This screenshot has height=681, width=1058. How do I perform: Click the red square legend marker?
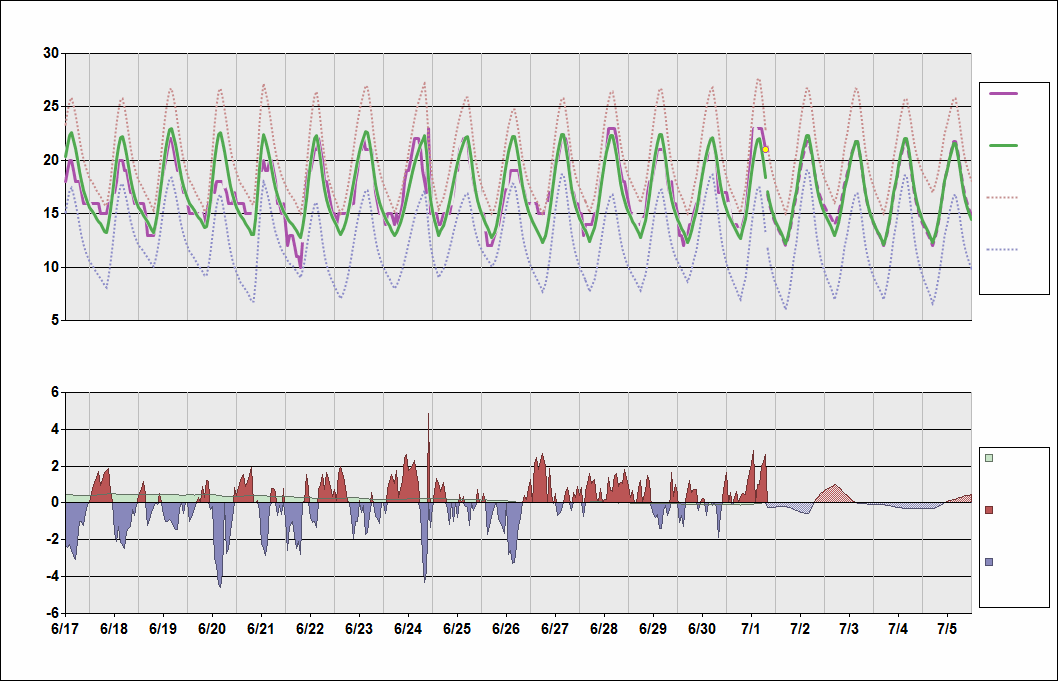click(989, 510)
